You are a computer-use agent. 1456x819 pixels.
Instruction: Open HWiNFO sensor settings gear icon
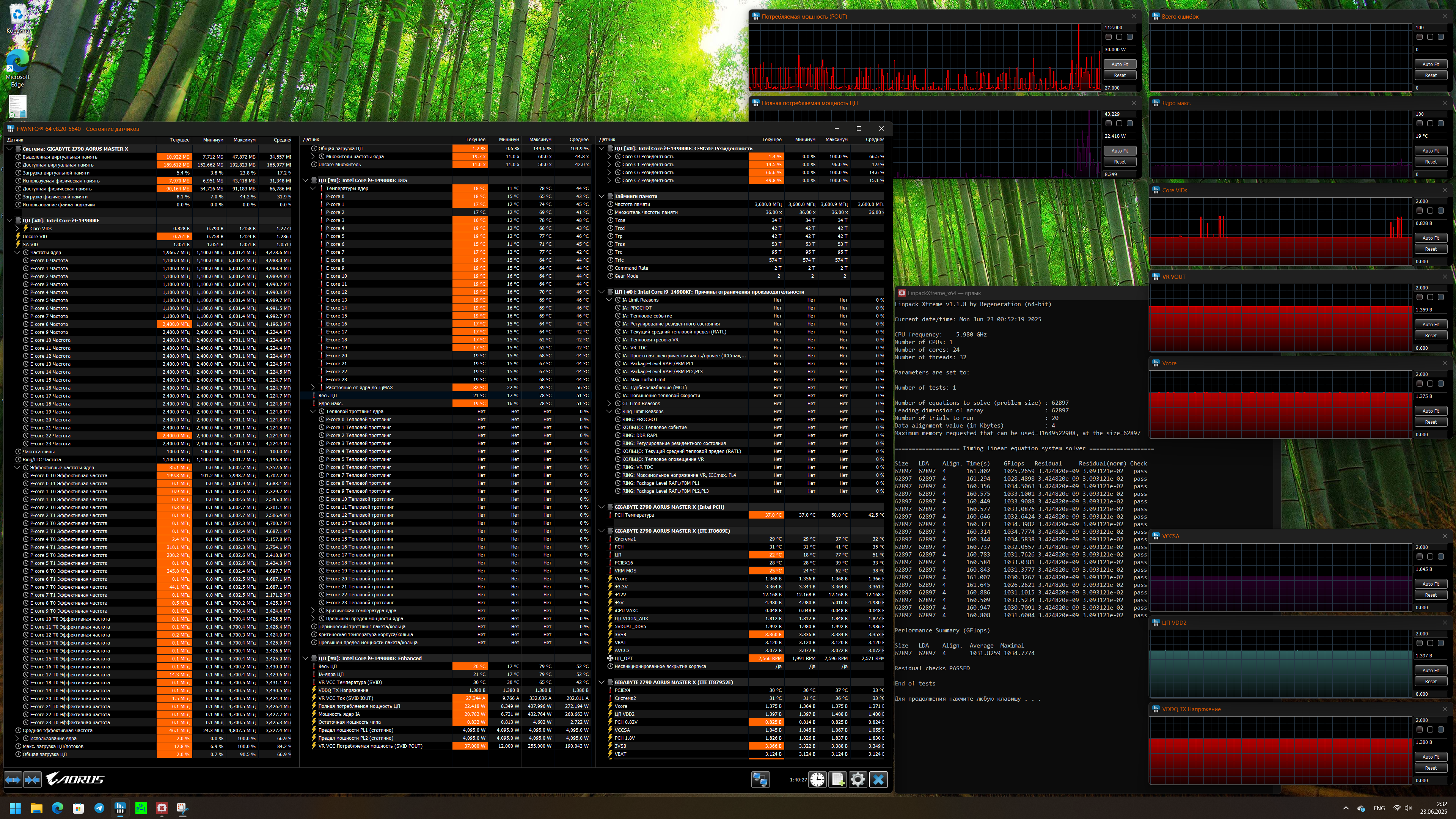pyautogui.click(x=858, y=780)
